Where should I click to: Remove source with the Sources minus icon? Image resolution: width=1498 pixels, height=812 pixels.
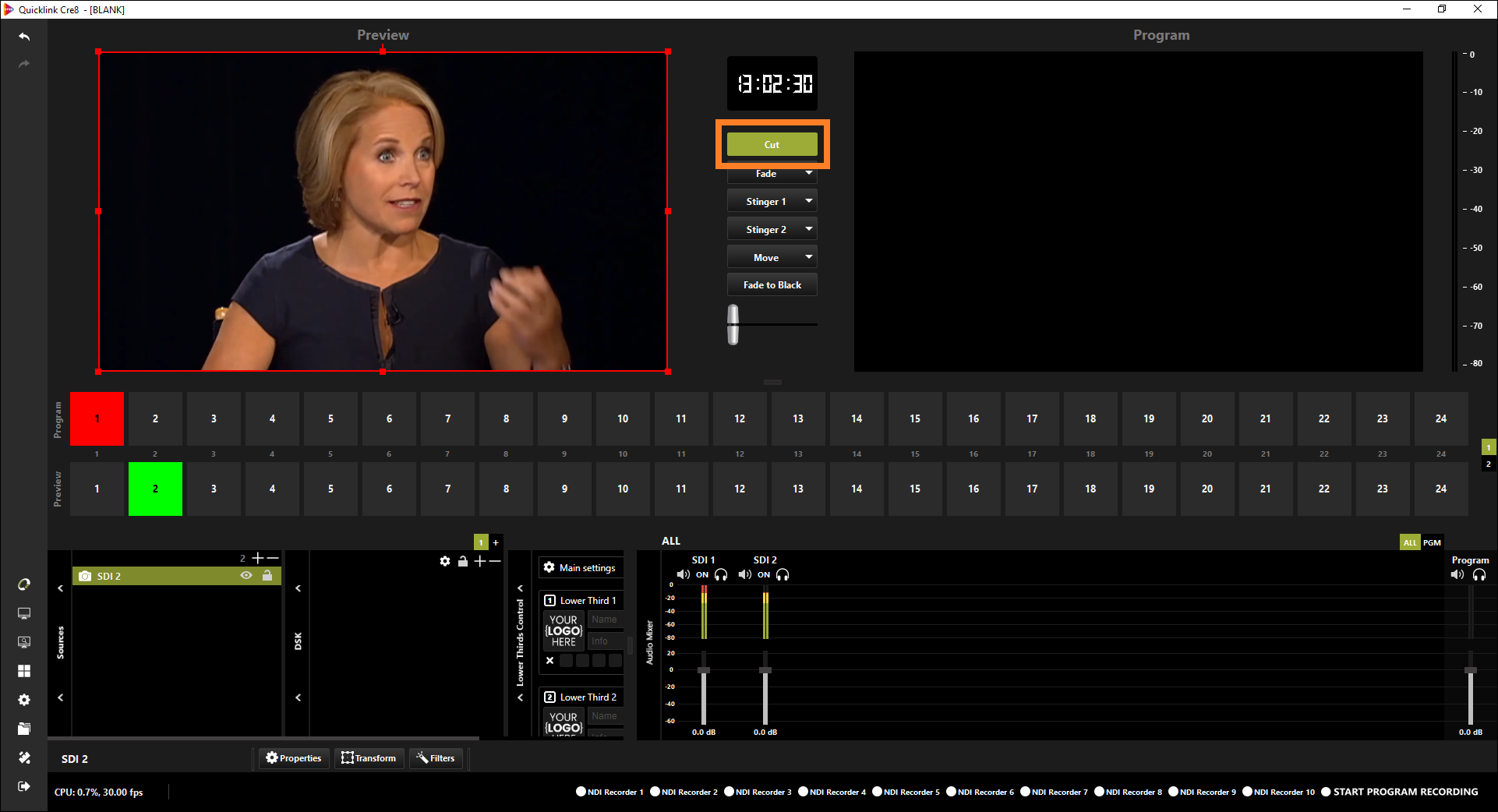pyautogui.click(x=273, y=558)
